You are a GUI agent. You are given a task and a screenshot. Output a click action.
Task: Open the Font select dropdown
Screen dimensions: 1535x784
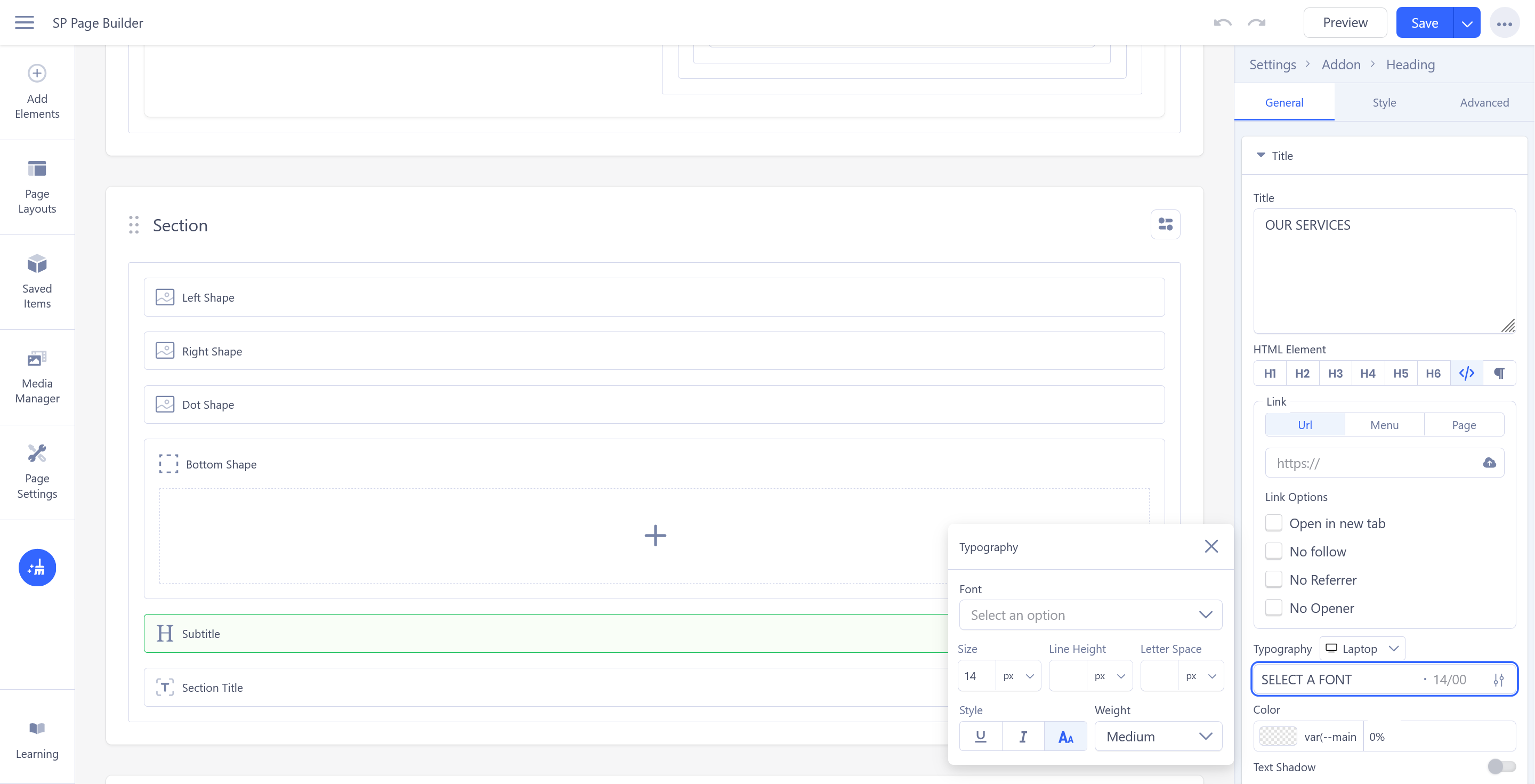click(x=1090, y=615)
